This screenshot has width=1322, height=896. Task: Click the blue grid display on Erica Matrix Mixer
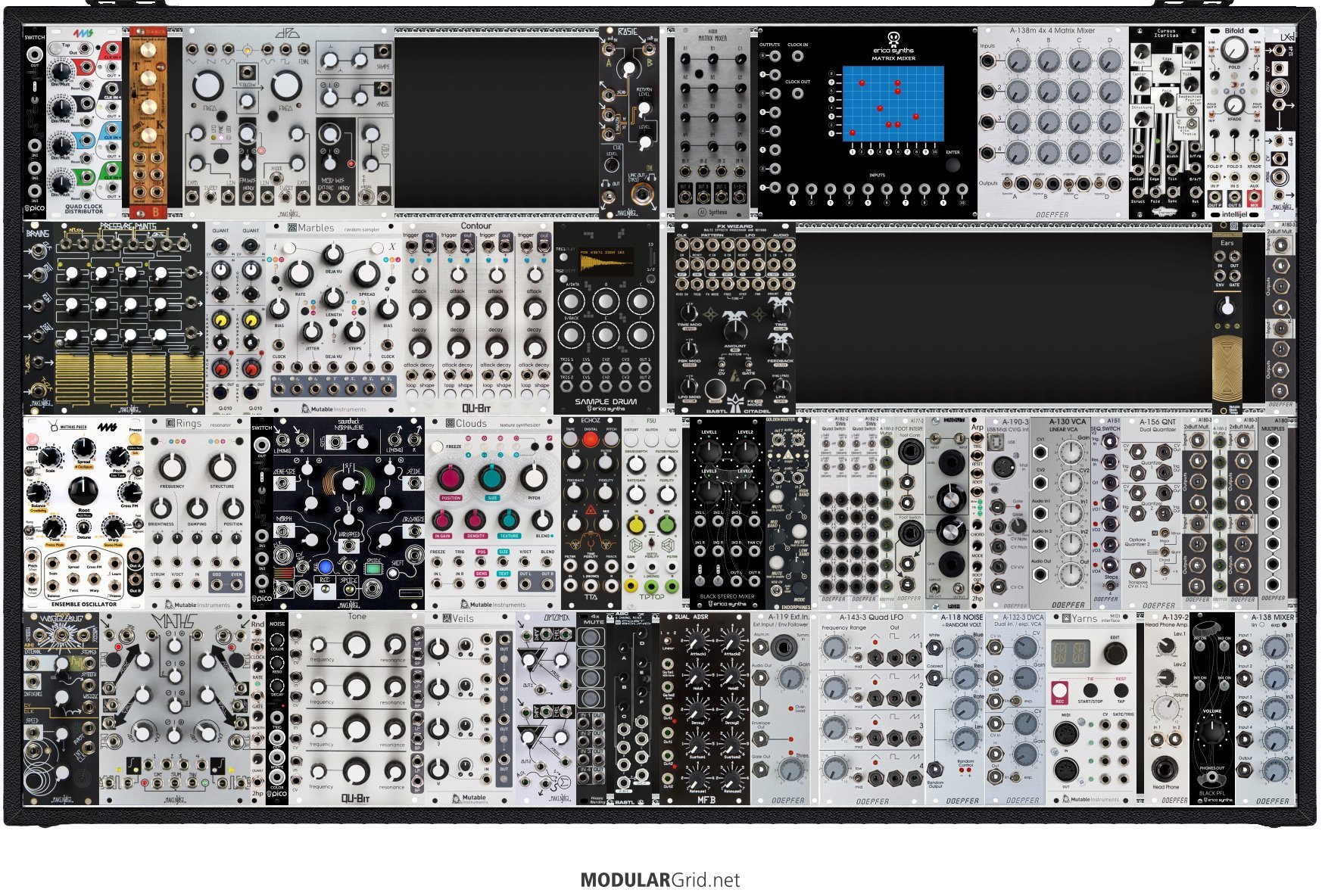[x=893, y=104]
